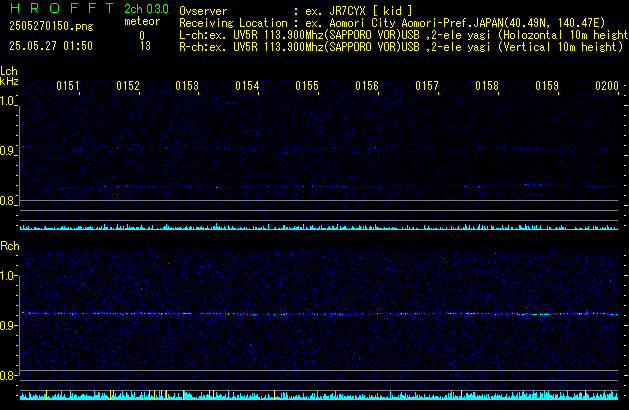Select the 0200 time marker

click(607, 86)
